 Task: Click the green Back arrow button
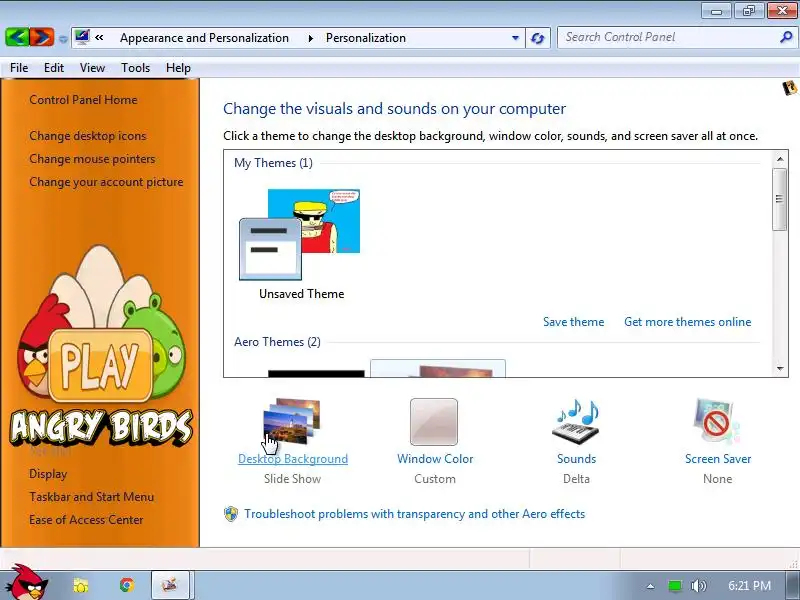[x=17, y=37]
